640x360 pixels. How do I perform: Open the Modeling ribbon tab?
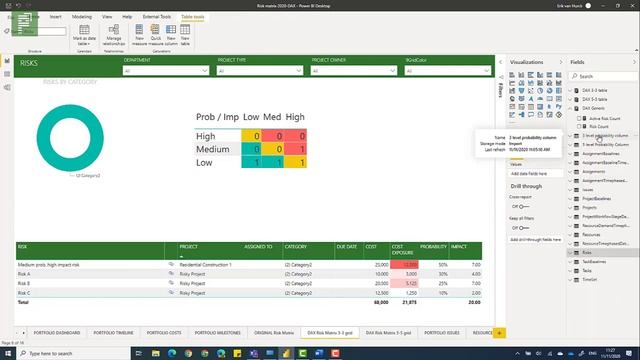click(82, 17)
